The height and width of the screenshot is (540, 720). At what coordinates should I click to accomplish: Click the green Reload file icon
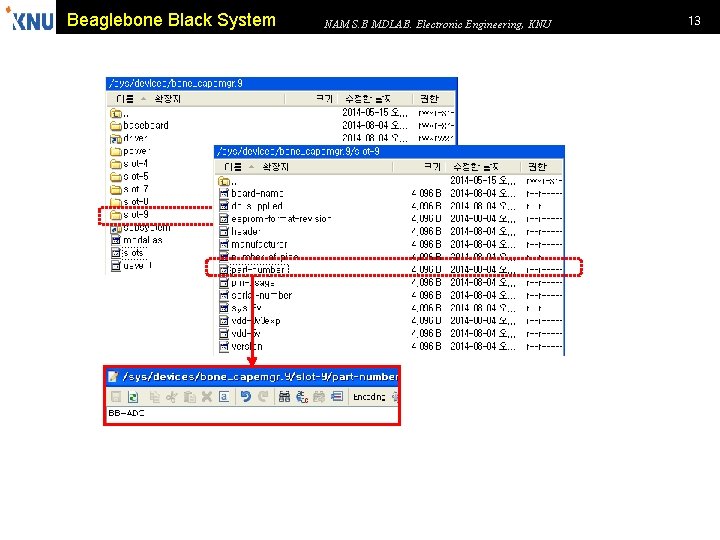133,397
